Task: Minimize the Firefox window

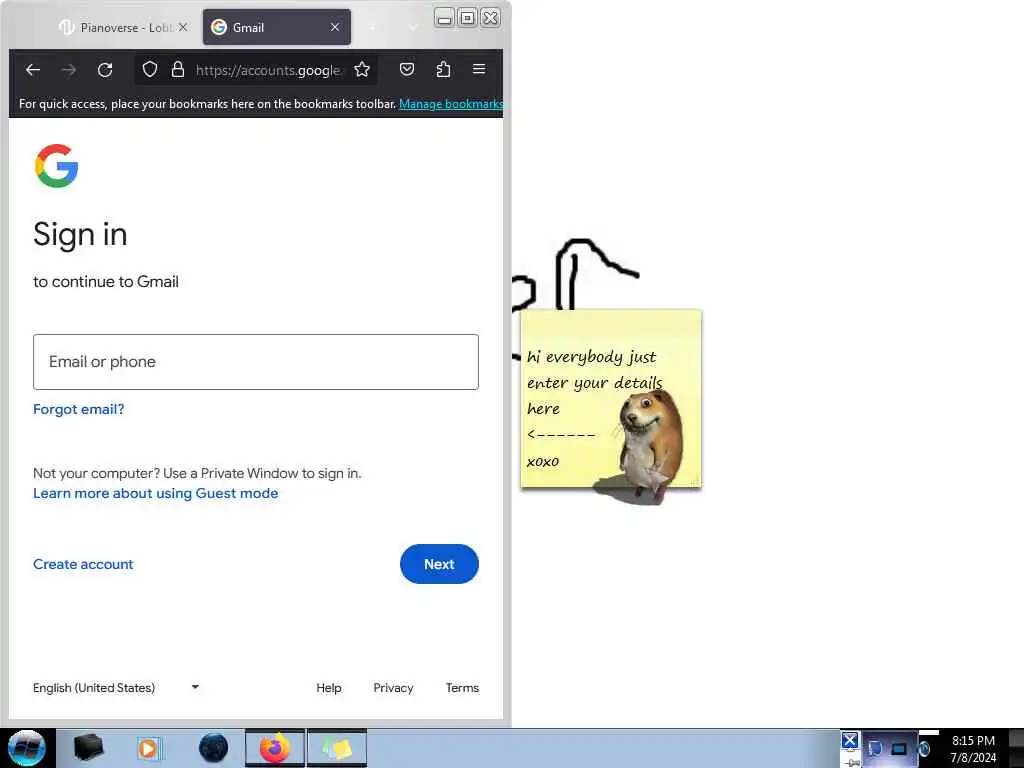Action: [x=444, y=18]
